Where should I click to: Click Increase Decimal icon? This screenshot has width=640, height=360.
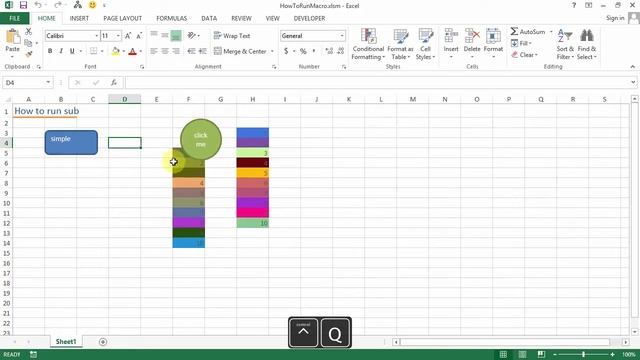coord(329,51)
